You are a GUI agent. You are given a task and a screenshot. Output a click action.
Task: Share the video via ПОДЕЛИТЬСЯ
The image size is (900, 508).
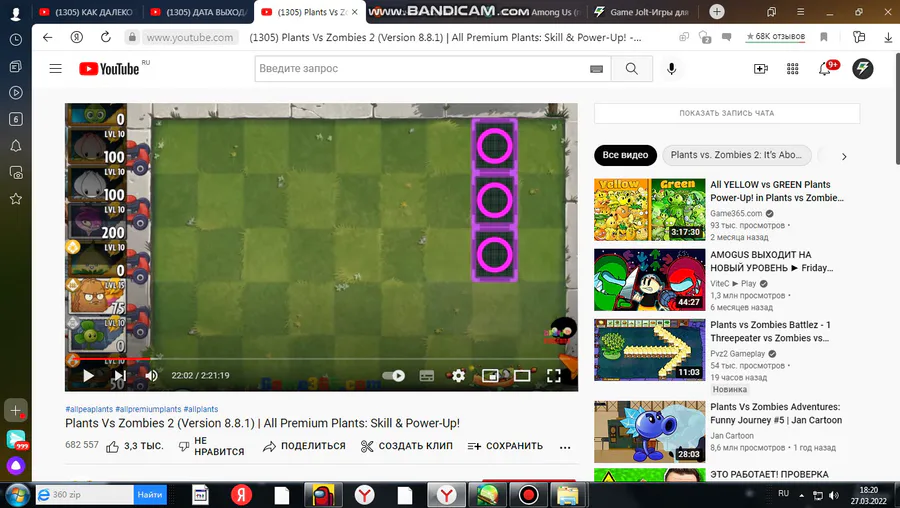(x=304, y=446)
